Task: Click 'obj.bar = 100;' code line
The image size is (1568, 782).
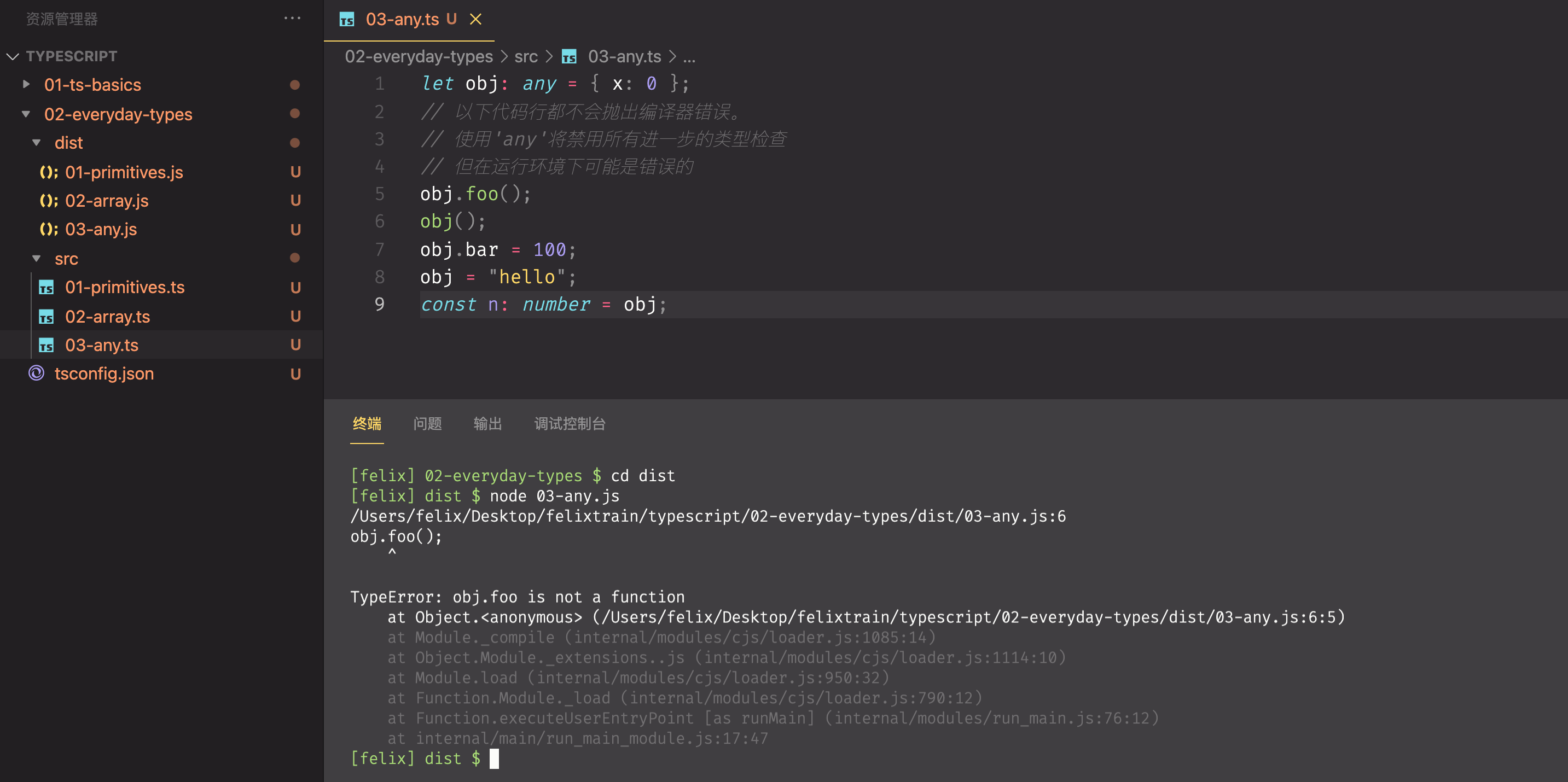Action: (498, 249)
